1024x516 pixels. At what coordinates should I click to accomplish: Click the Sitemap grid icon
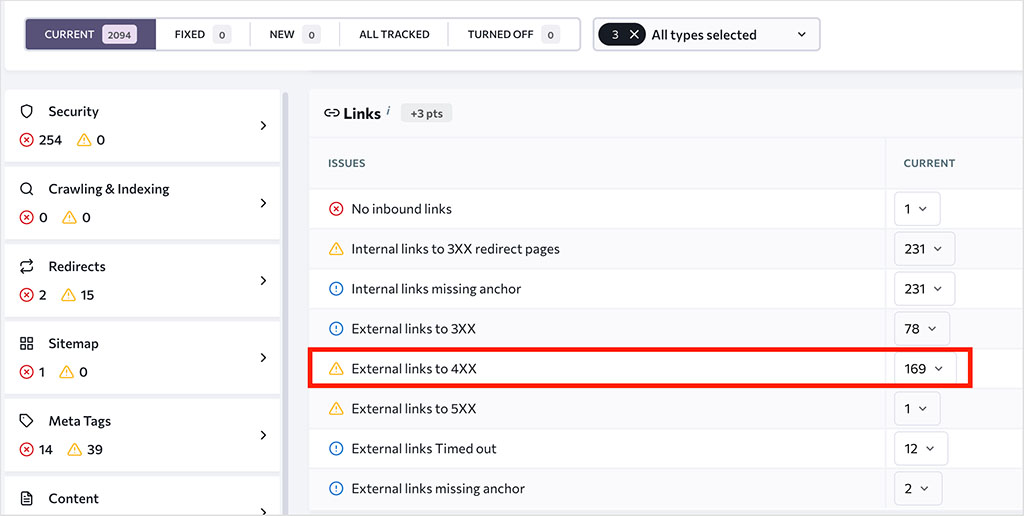(x=26, y=344)
